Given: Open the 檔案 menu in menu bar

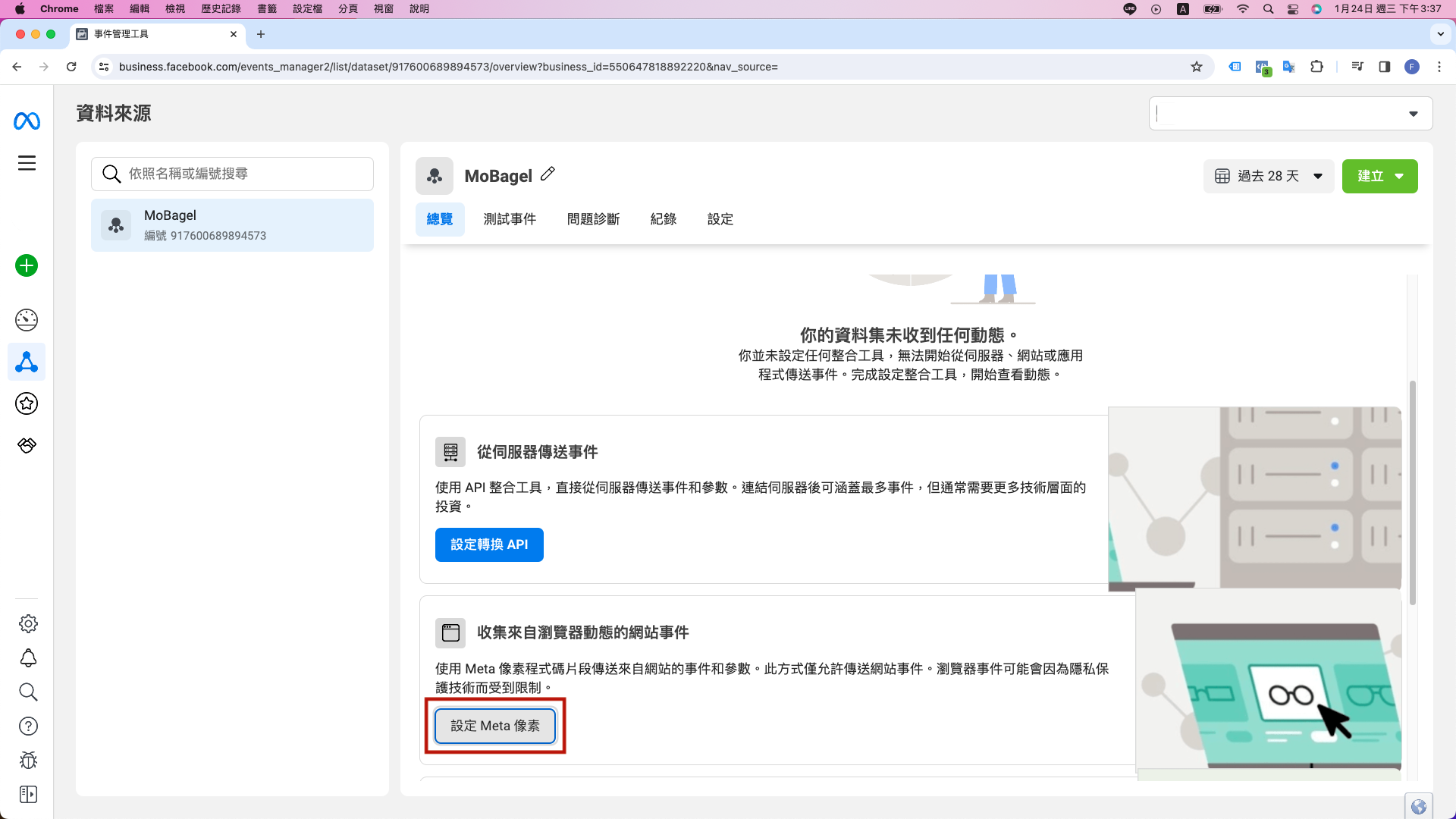Looking at the screenshot, I should (104, 9).
